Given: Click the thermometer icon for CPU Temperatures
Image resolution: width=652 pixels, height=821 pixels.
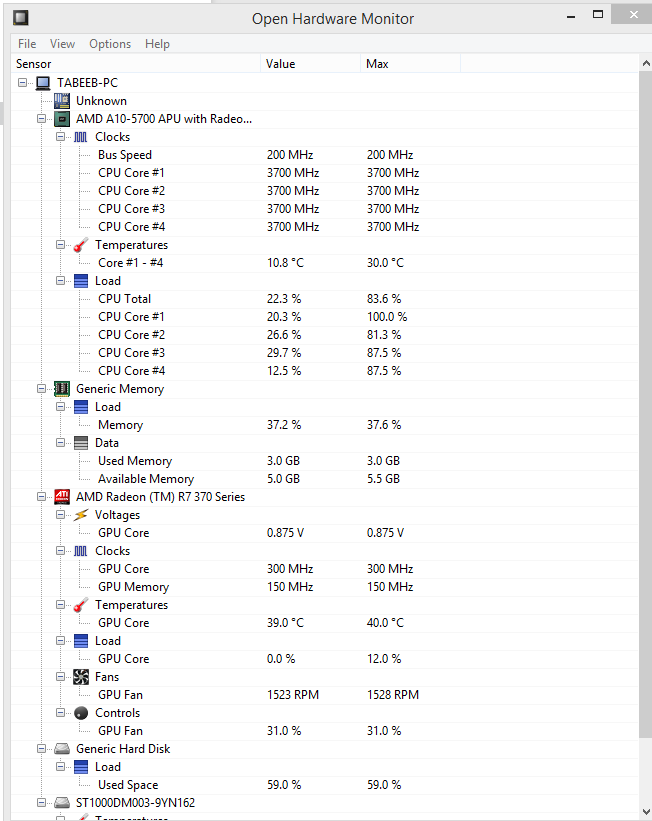Looking at the screenshot, I should click(81, 245).
